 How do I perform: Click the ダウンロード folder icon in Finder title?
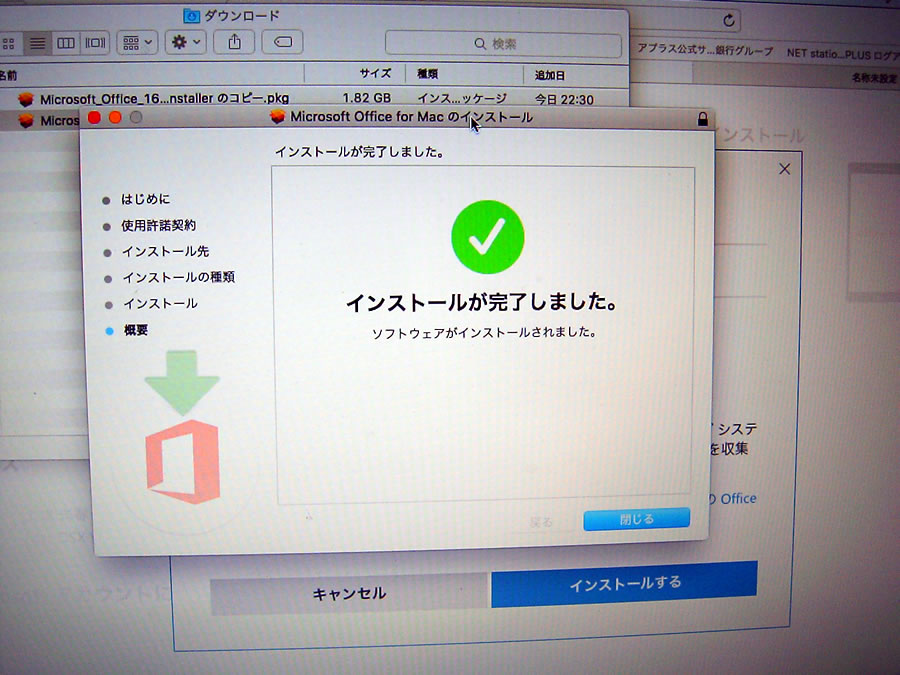(x=191, y=15)
